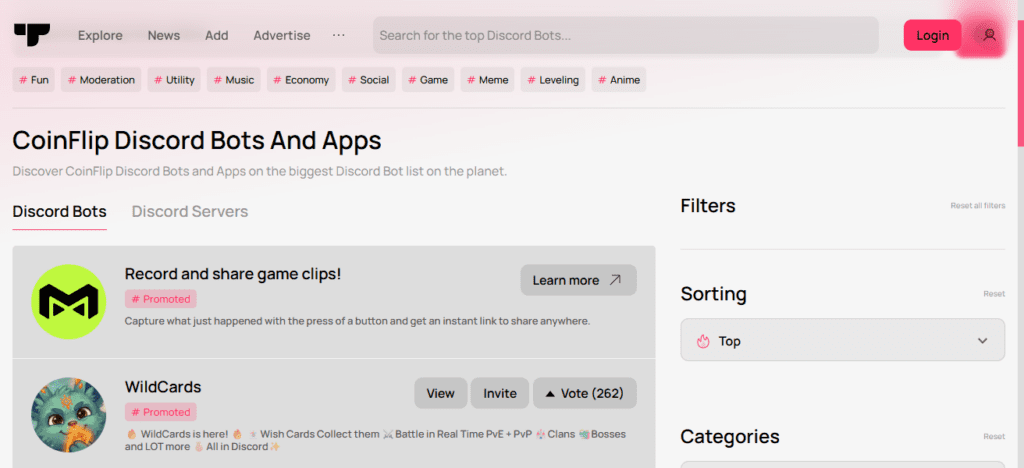The image size is (1024, 468).
Task: Select the Economy tag
Action: click(301, 80)
